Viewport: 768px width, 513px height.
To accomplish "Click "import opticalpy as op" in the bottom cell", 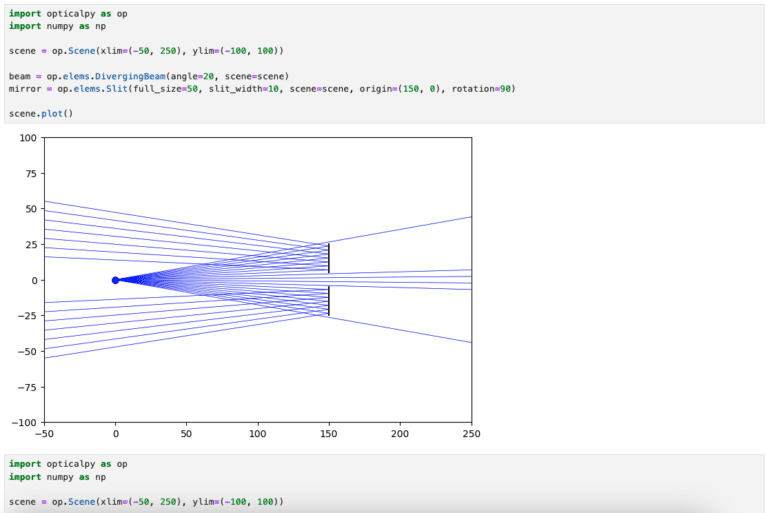I will click(68, 464).
